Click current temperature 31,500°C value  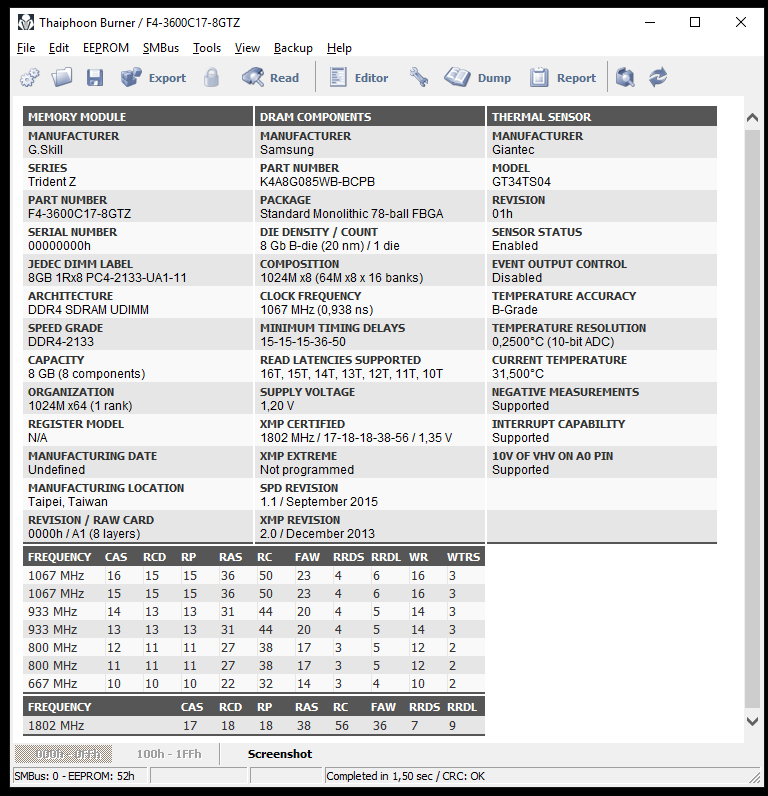click(x=518, y=374)
